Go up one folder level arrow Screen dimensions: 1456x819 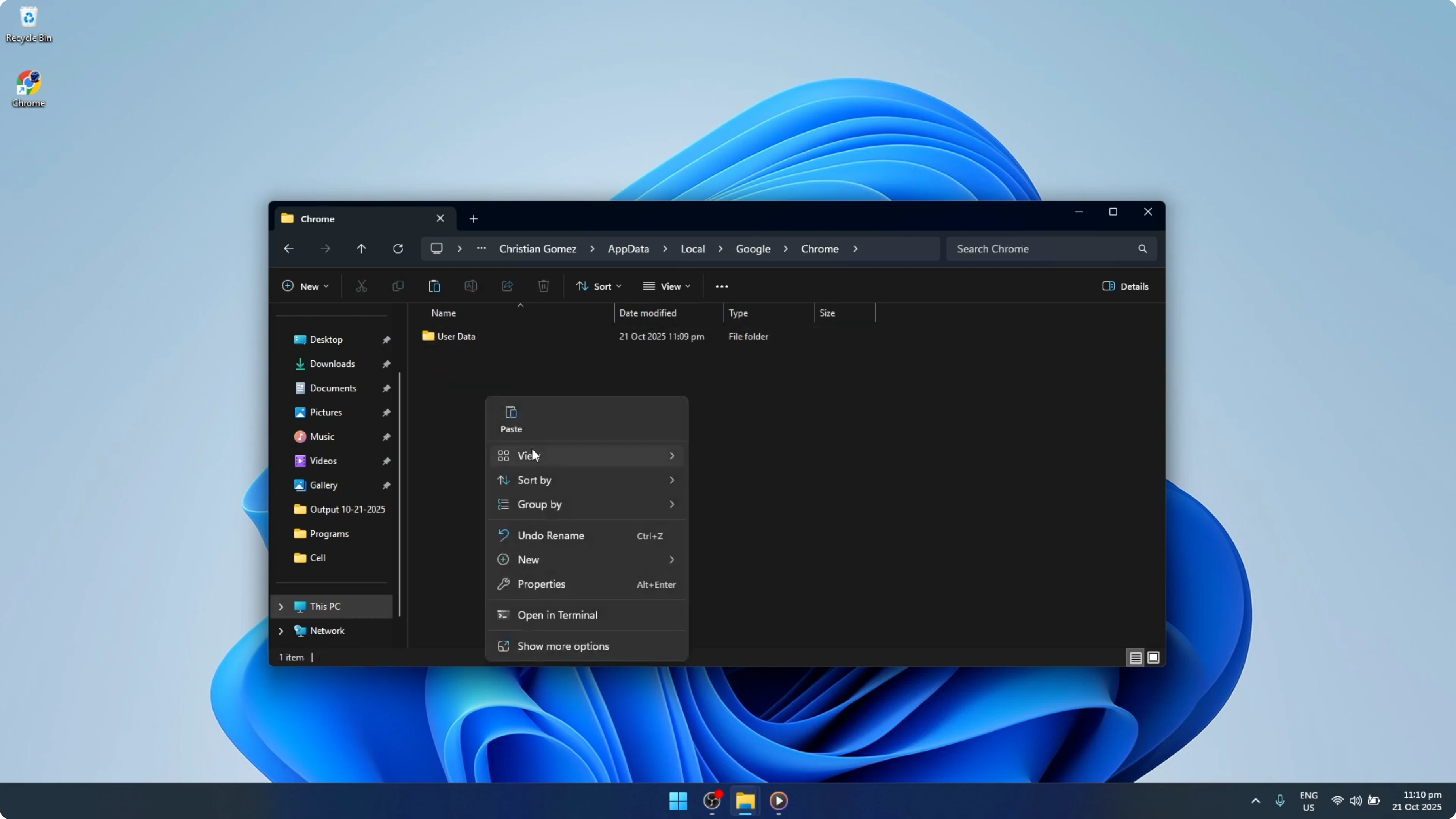[x=361, y=249]
